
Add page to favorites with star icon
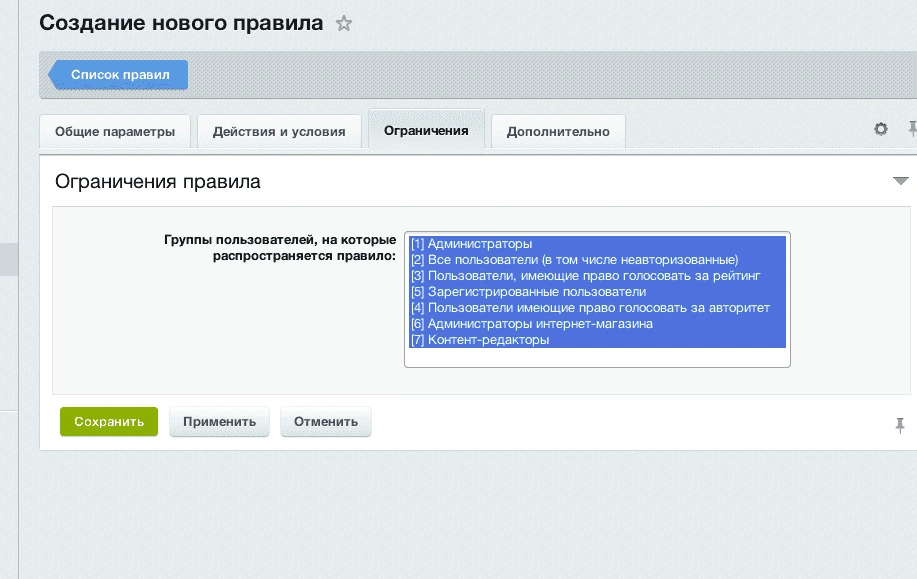click(344, 23)
